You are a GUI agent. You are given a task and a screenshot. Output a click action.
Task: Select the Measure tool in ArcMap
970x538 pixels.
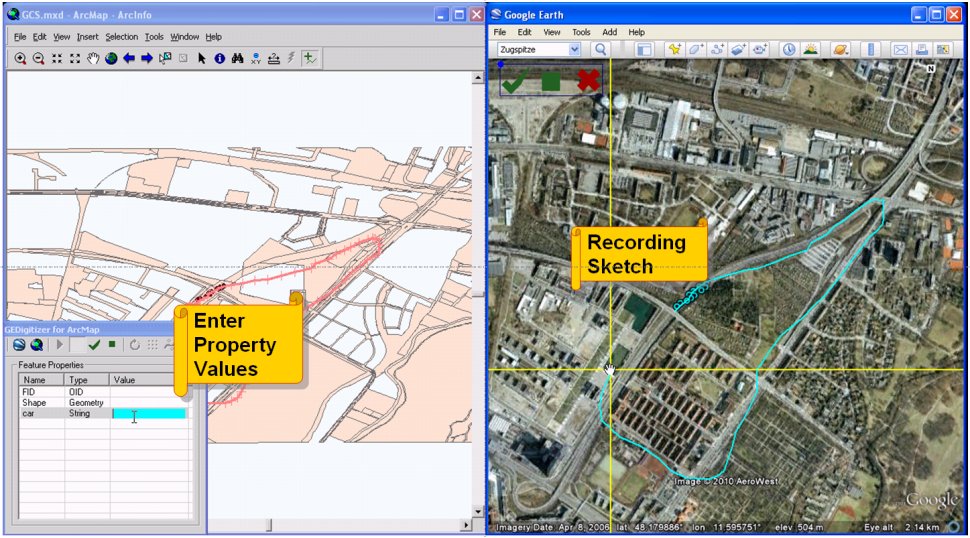(273, 58)
